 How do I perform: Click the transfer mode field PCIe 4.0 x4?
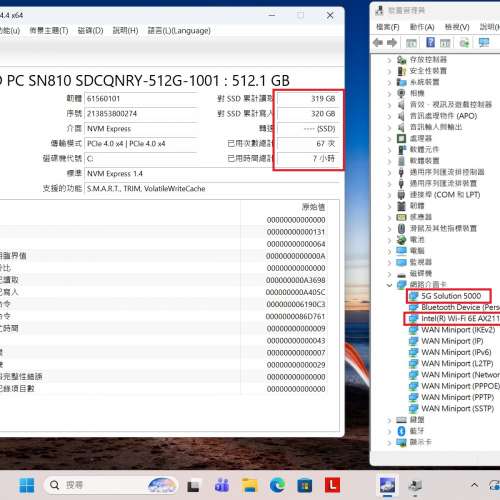142,144
